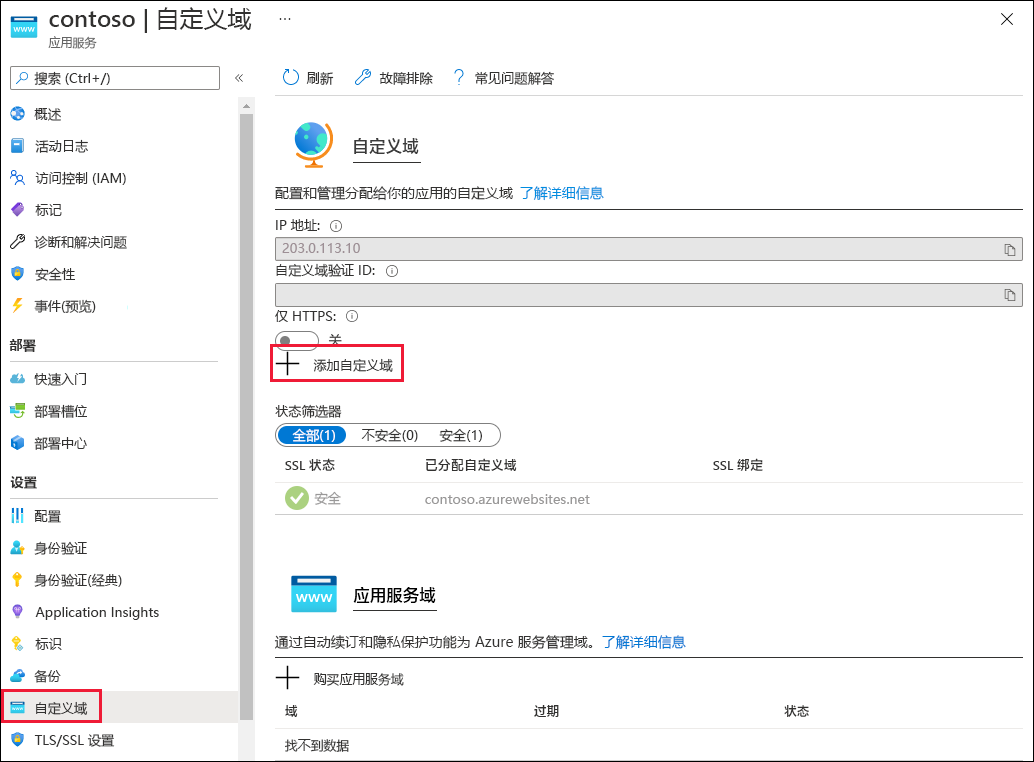Filter by 全部(1) status

coord(313,435)
